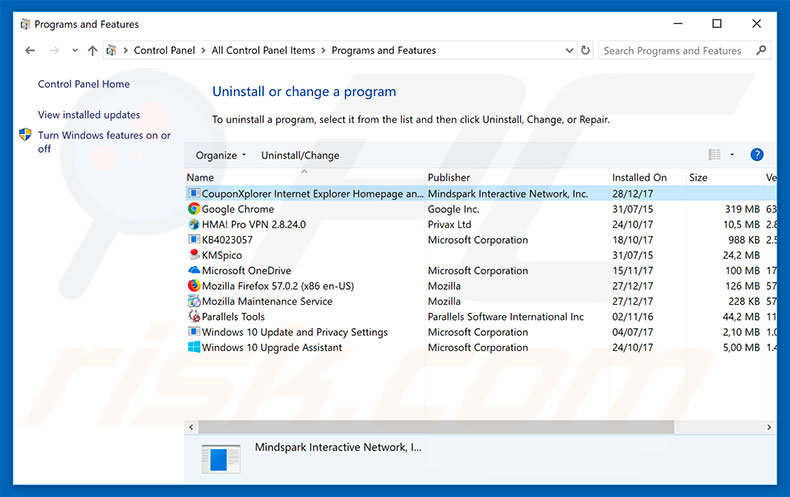This screenshot has width=790, height=497.
Task: Select the KB4023057 entry name
Action: tap(227, 240)
